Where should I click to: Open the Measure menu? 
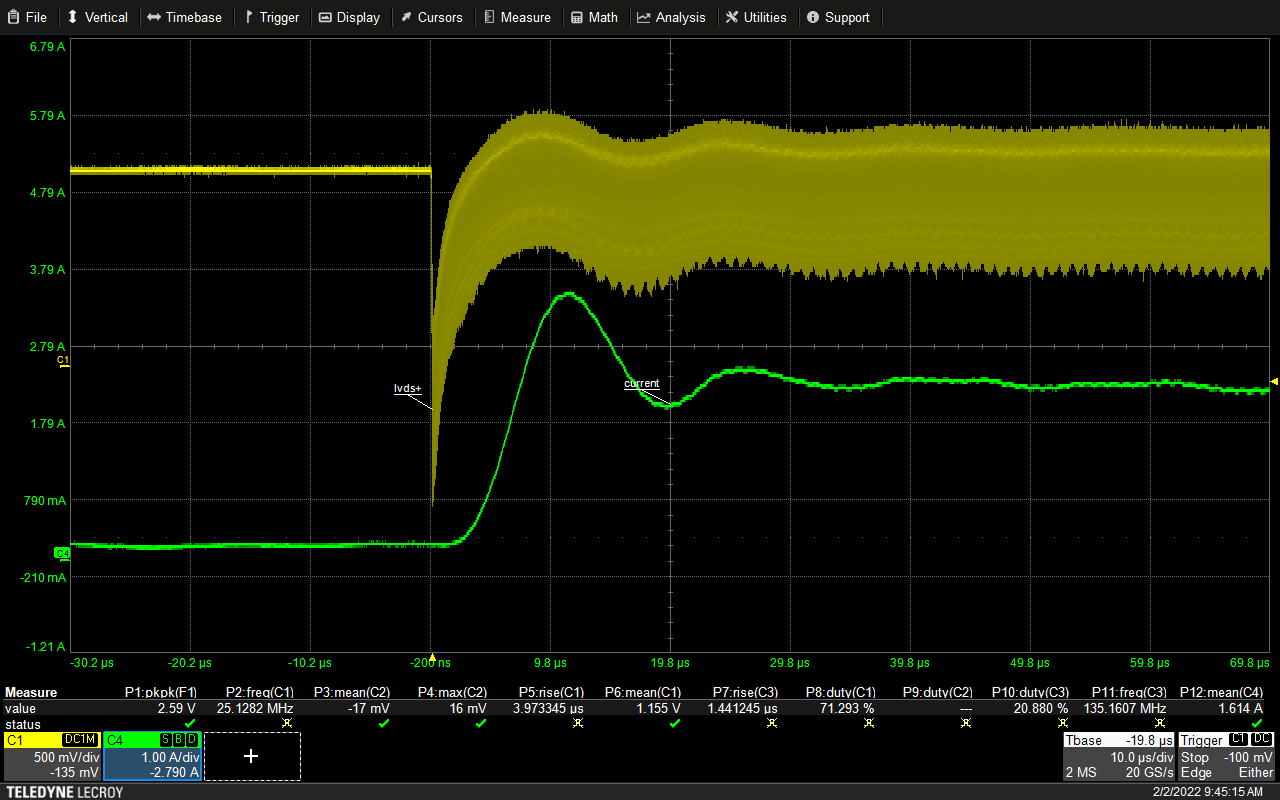coord(517,17)
